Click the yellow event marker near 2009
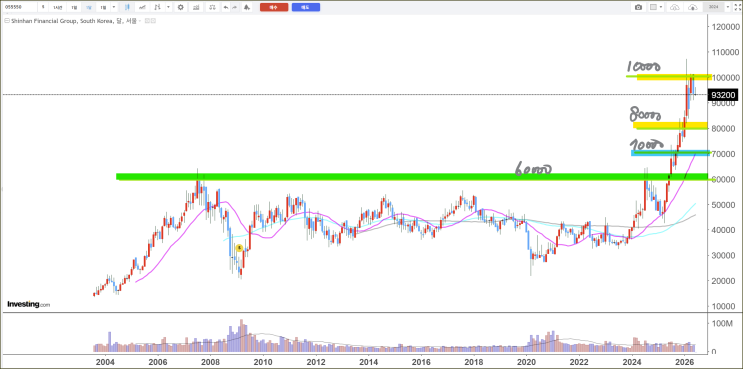This screenshot has width=743, height=369. (x=239, y=248)
